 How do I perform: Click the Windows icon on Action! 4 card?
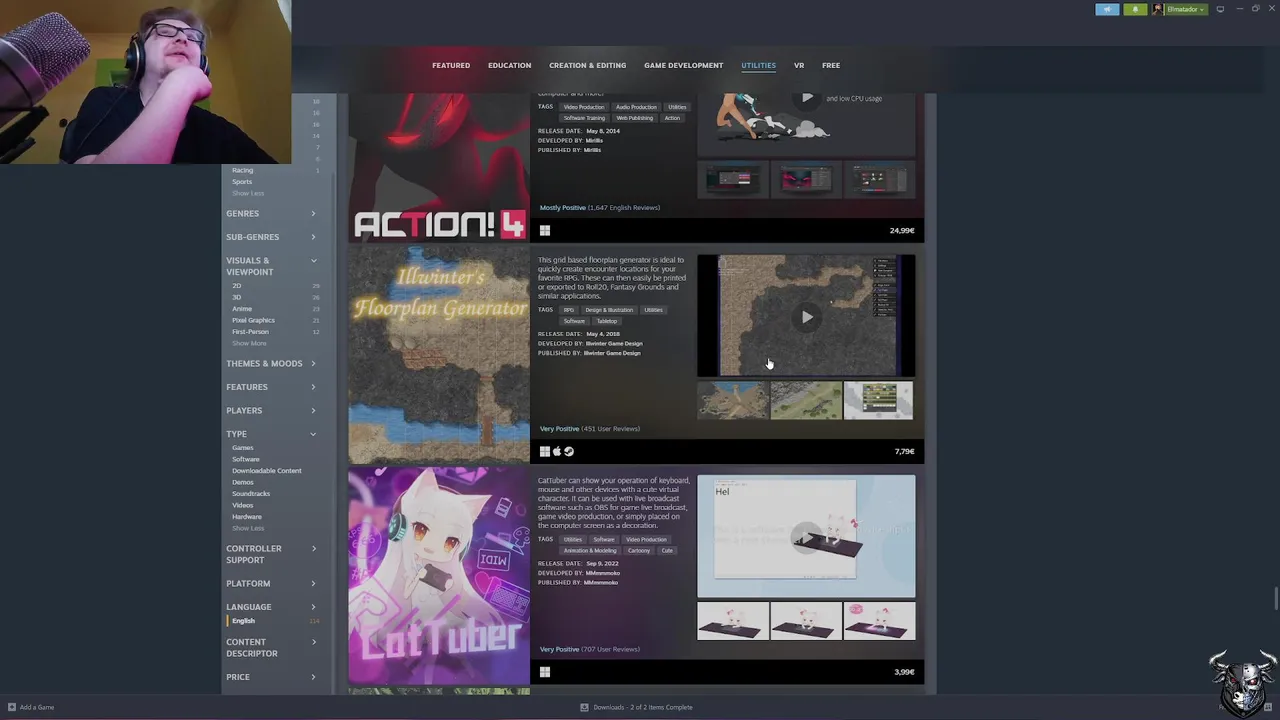pos(545,231)
